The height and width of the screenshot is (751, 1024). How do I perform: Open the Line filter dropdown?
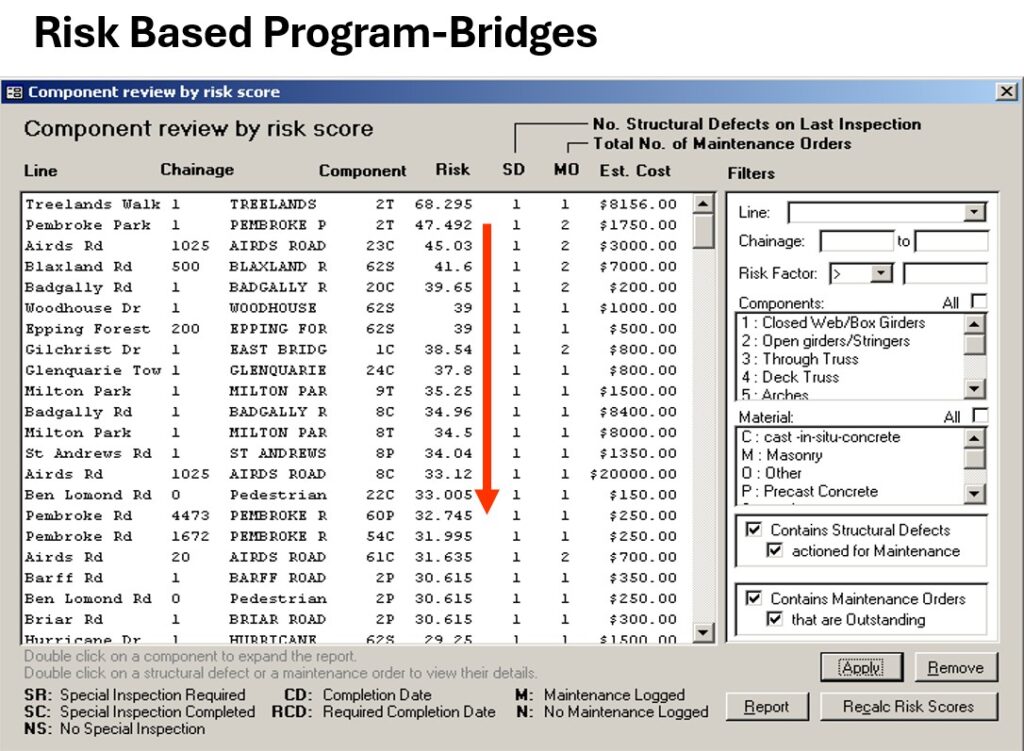click(x=974, y=212)
